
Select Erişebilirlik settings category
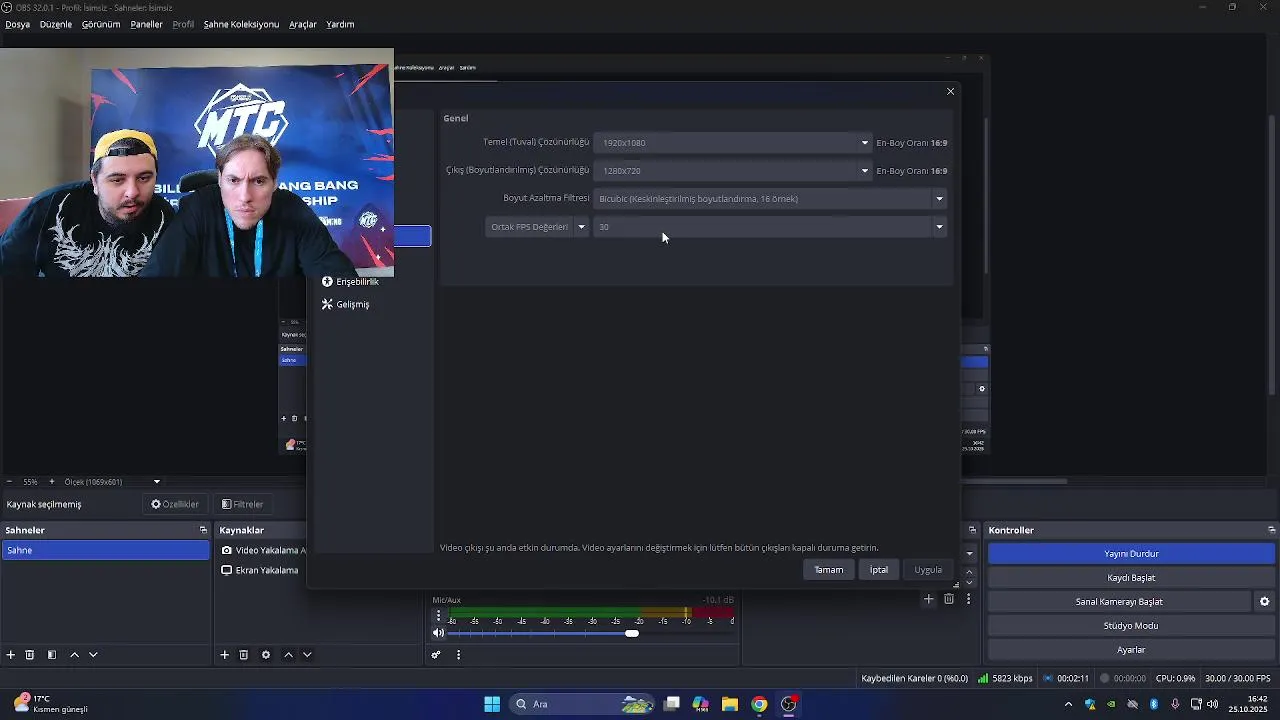point(350,282)
